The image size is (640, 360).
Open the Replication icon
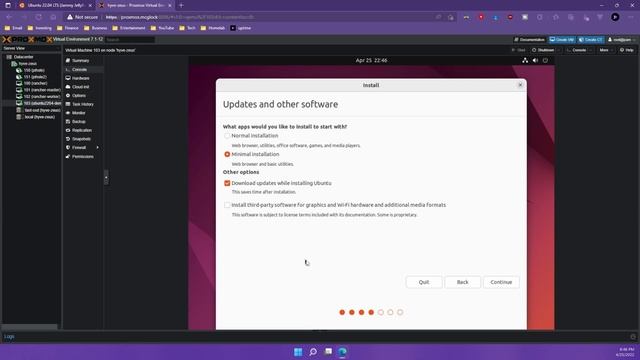point(68,130)
